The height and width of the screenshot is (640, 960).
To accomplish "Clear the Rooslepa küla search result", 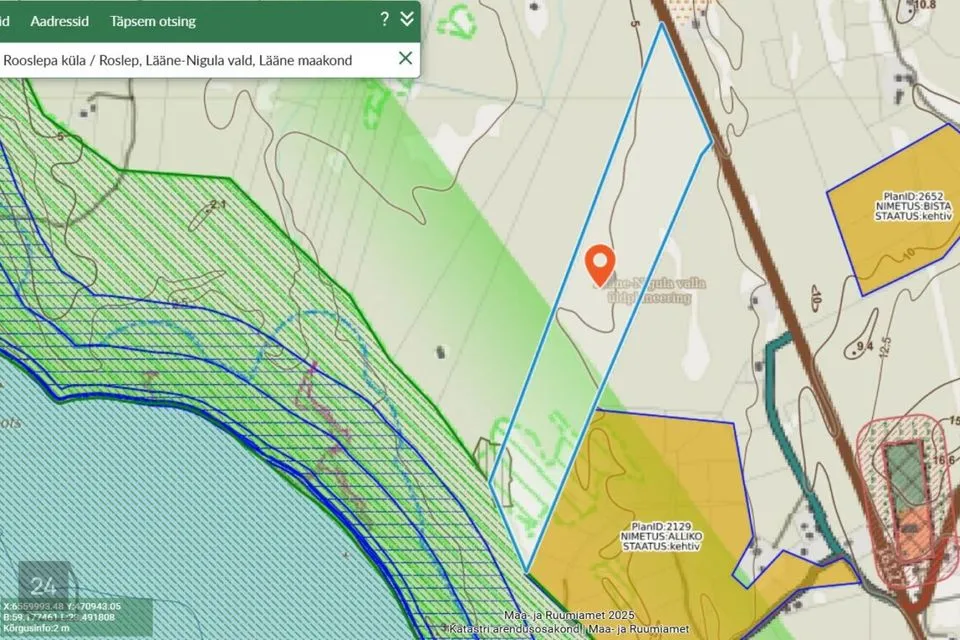I will pos(405,58).
